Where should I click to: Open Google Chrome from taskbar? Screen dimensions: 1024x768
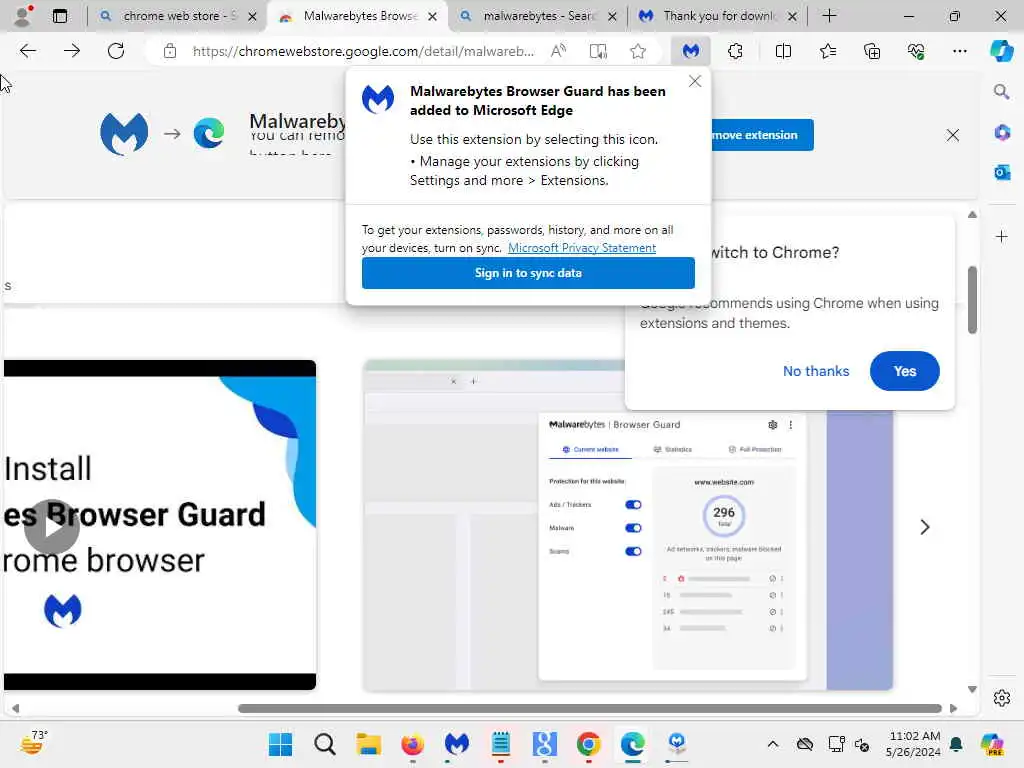pyautogui.click(x=588, y=744)
